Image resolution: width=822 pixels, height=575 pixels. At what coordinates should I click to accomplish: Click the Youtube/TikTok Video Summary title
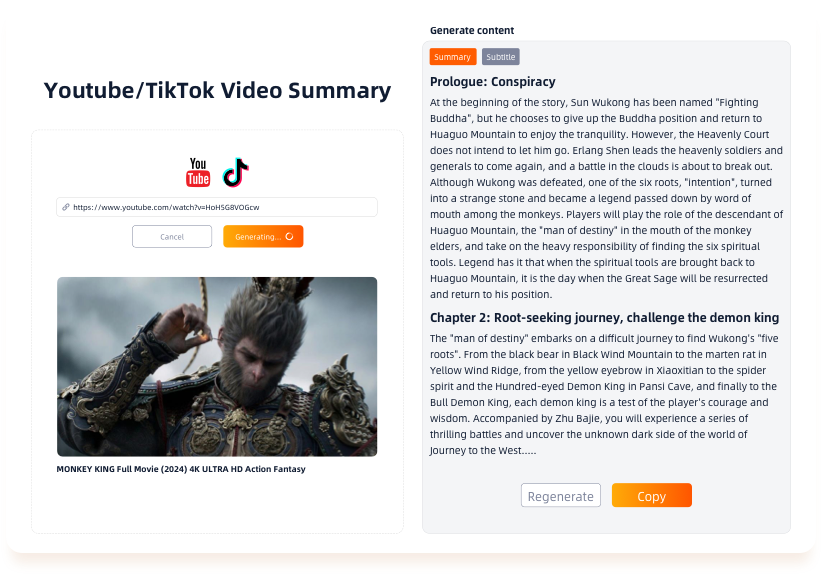218,90
